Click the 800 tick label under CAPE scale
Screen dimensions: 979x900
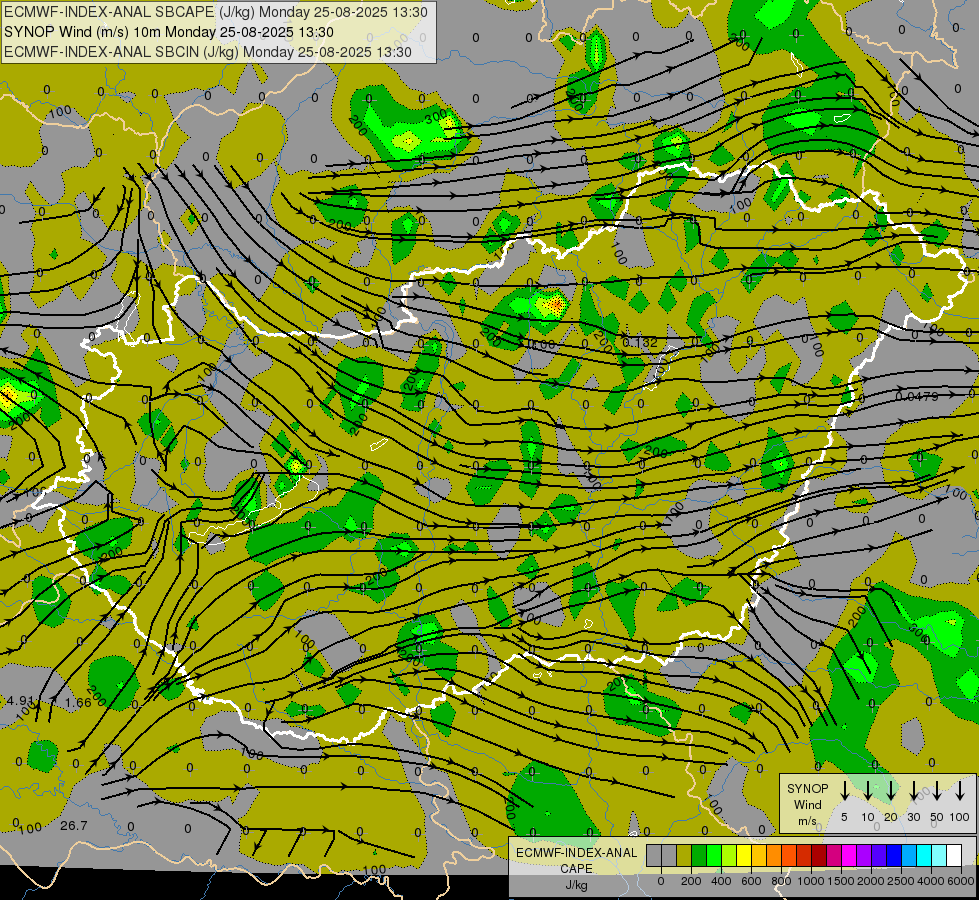pos(781,881)
